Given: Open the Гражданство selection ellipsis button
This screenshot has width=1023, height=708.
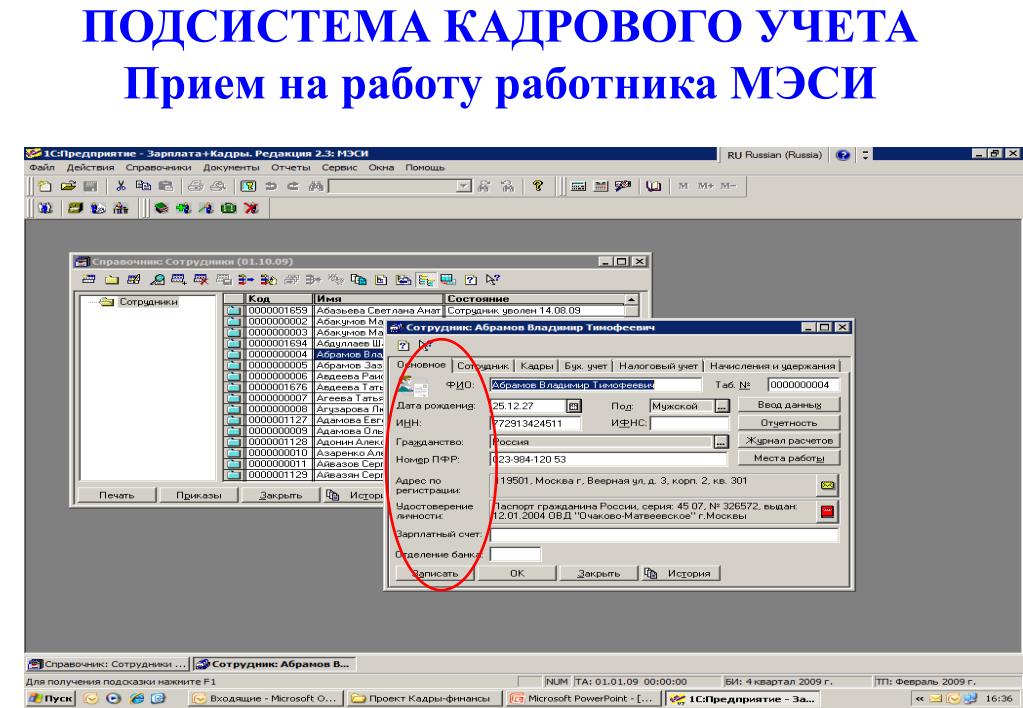Looking at the screenshot, I should (720, 442).
